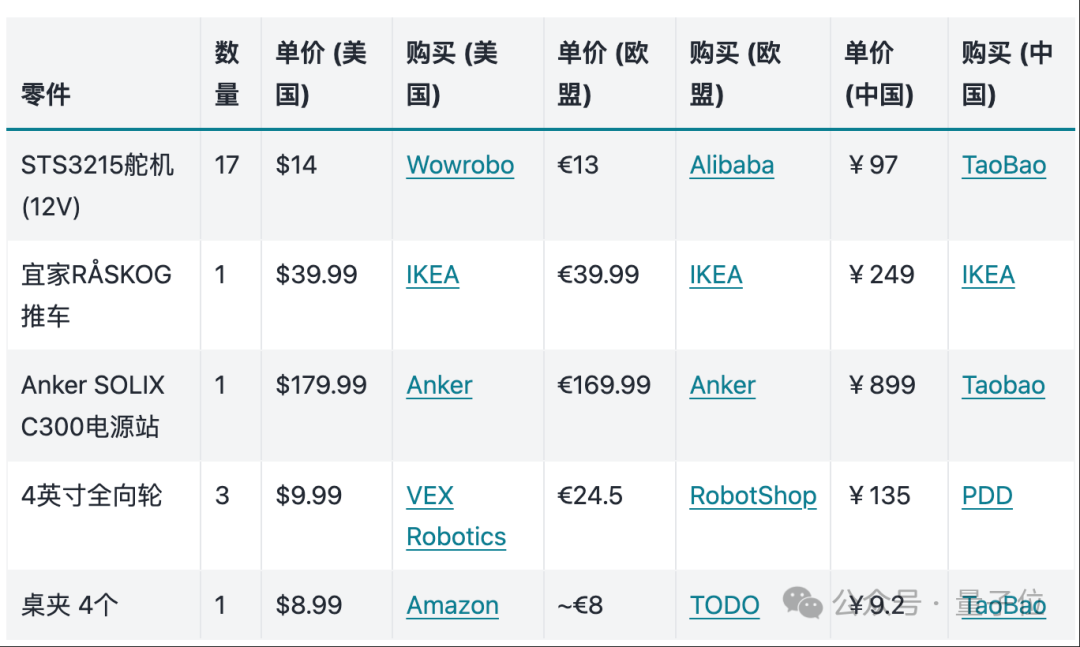
Task: Click the PDD purchase link
Action: 986,496
